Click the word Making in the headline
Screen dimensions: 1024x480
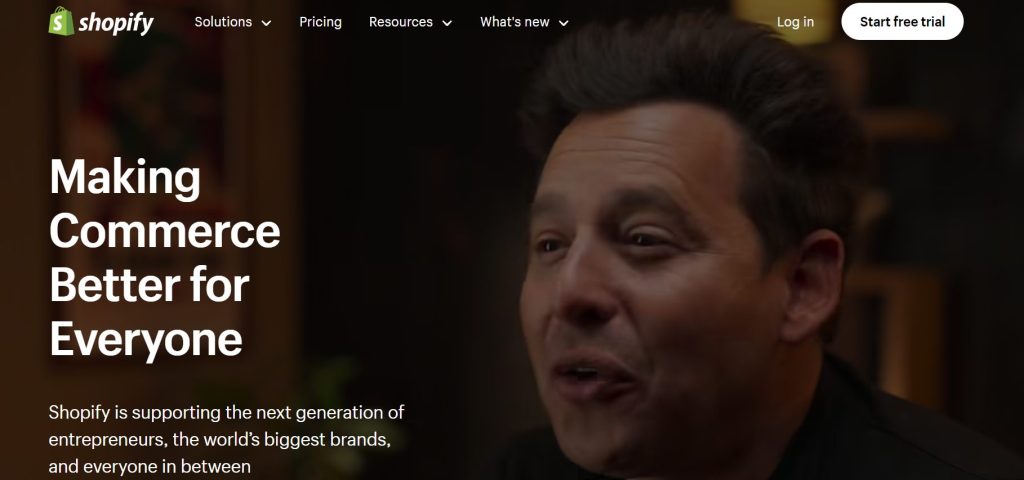pyautogui.click(x=125, y=177)
